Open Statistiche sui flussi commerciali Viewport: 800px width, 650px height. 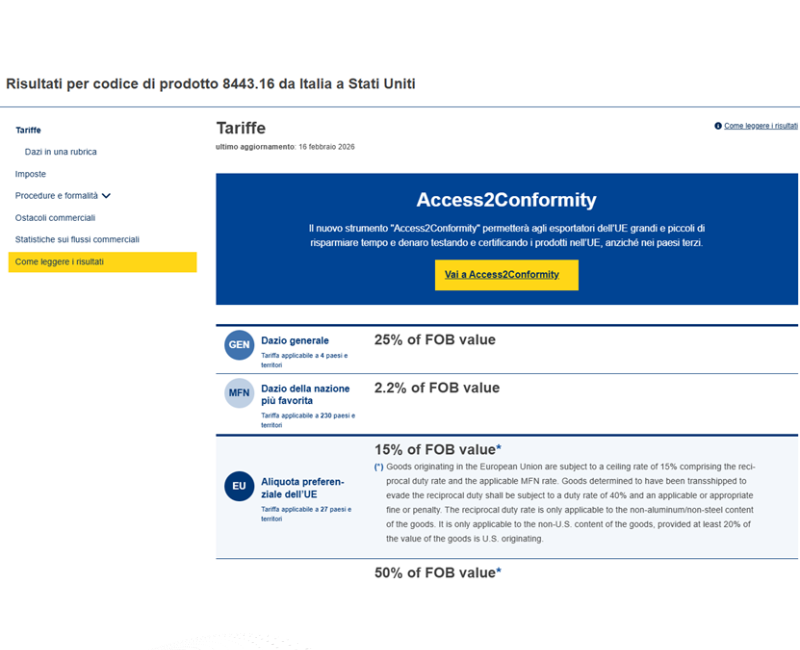tap(77, 239)
